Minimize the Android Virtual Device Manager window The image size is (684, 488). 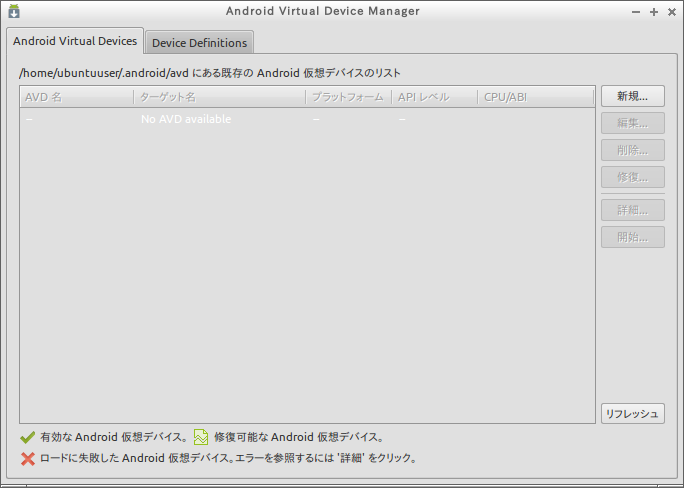[636, 12]
